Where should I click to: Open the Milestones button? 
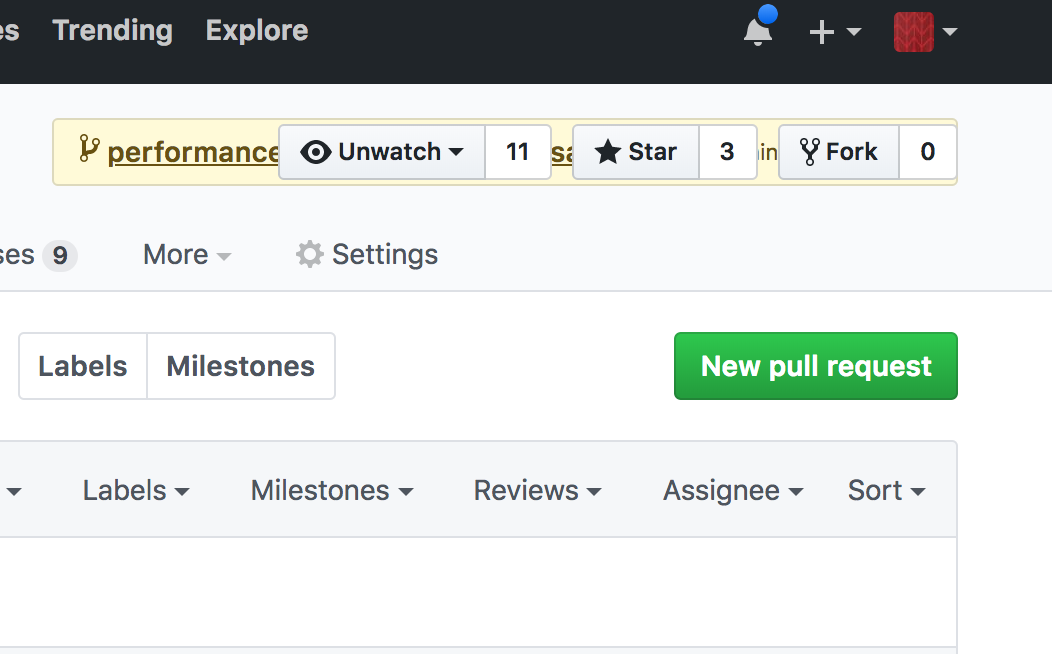point(241,366)
